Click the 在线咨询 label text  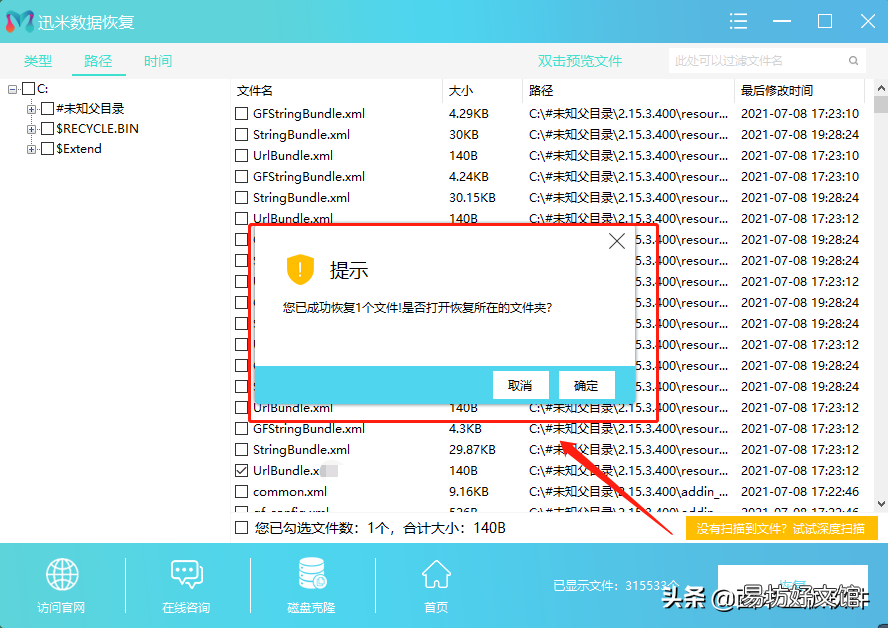point(186,608)
